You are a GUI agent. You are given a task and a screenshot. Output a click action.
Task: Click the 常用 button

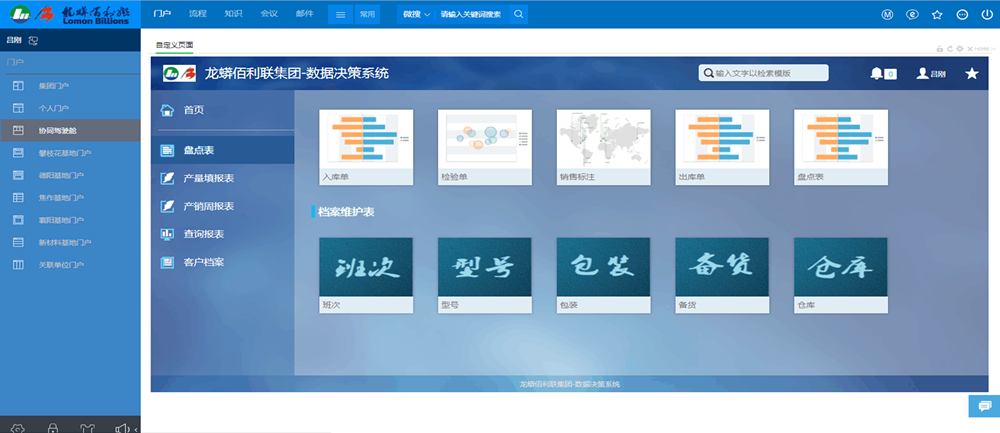pos(367,14)
